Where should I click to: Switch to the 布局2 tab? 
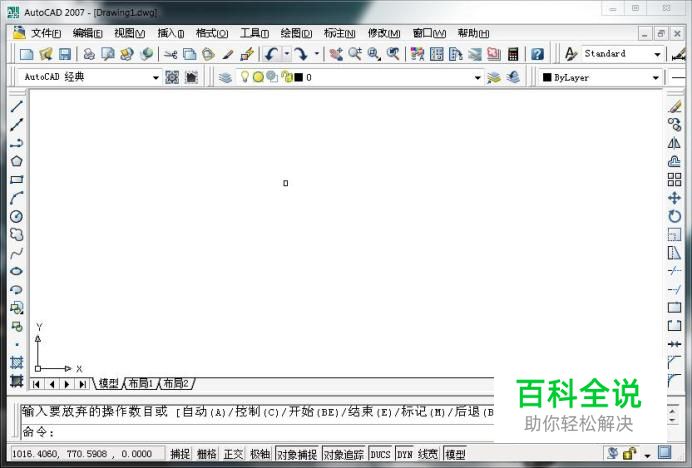pyautogui.click(x=176, y=383)
